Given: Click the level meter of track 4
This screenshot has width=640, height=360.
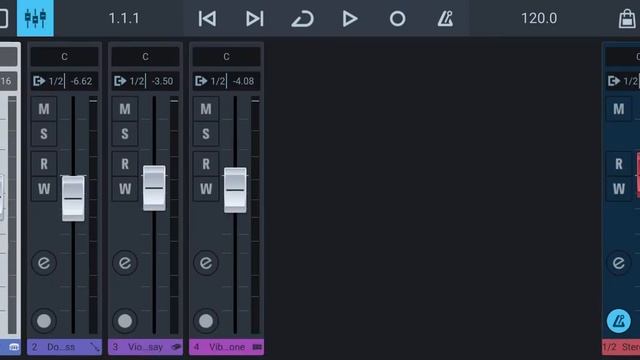Looking at the screenshot, I should (256, 216).
